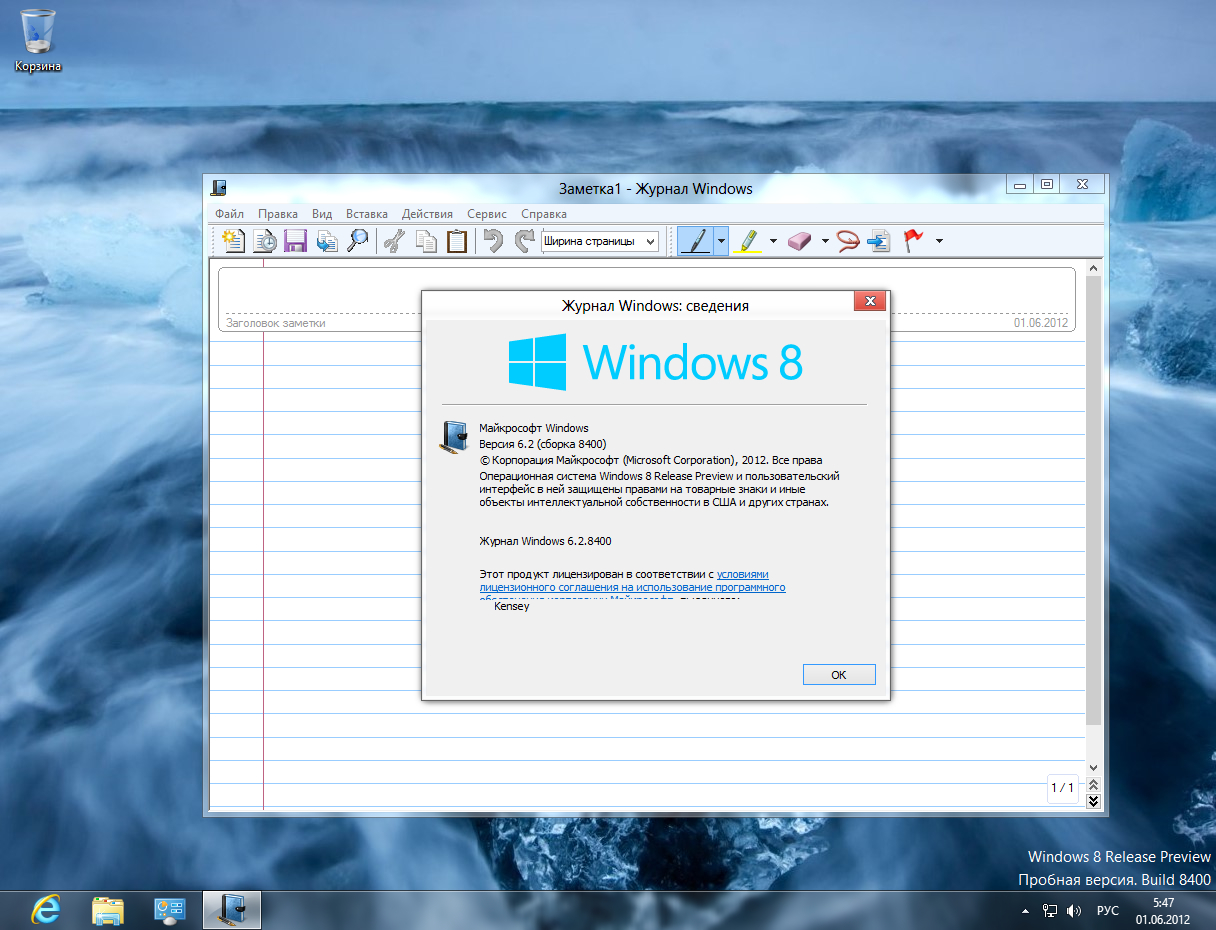Go to next page double-arrow button
1216x930 pixels.
(x=1093, y=801)
